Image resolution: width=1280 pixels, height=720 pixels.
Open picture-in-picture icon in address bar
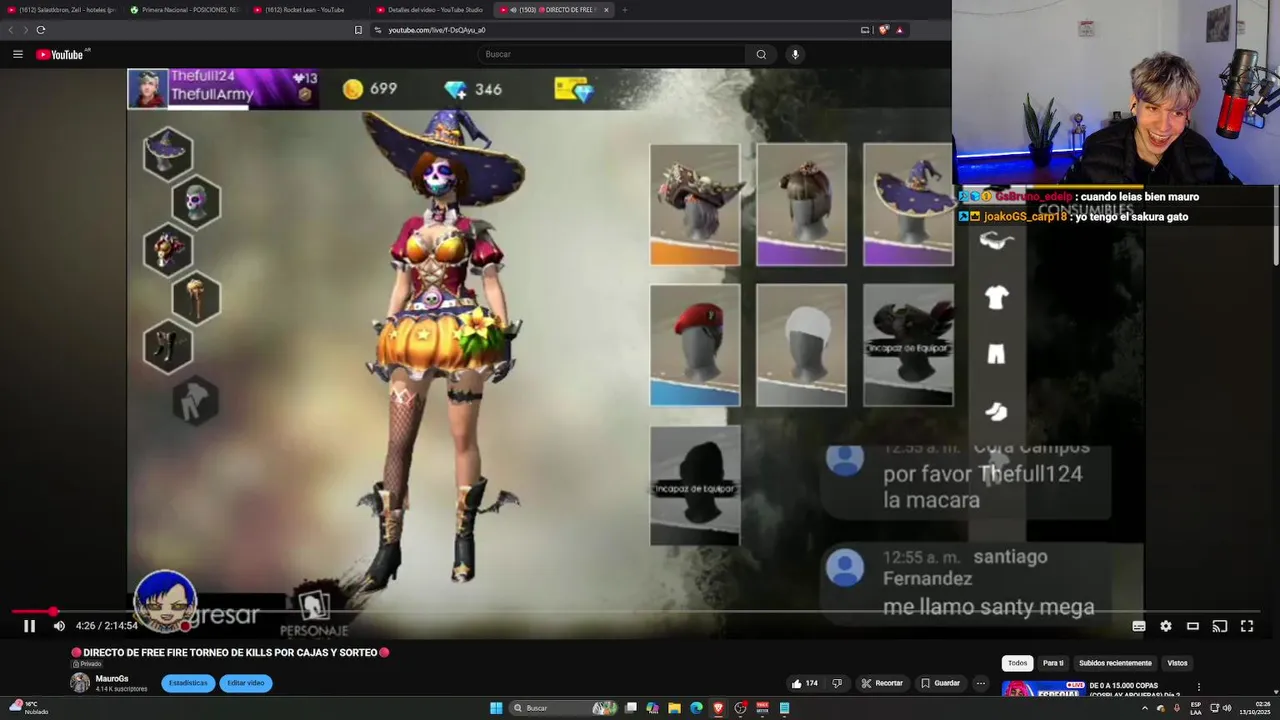[865, 30]
